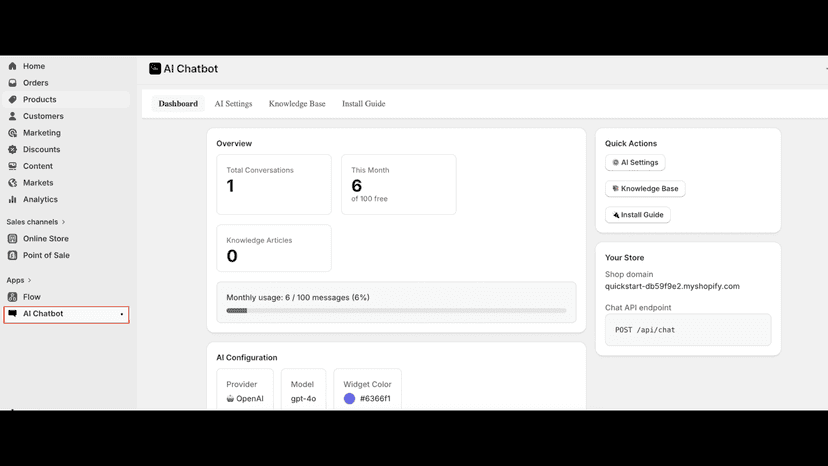Screen dimensions: 828x466
Task: Open the Install Guide tab
Action: pyautogui.click(x=363, y=104)
